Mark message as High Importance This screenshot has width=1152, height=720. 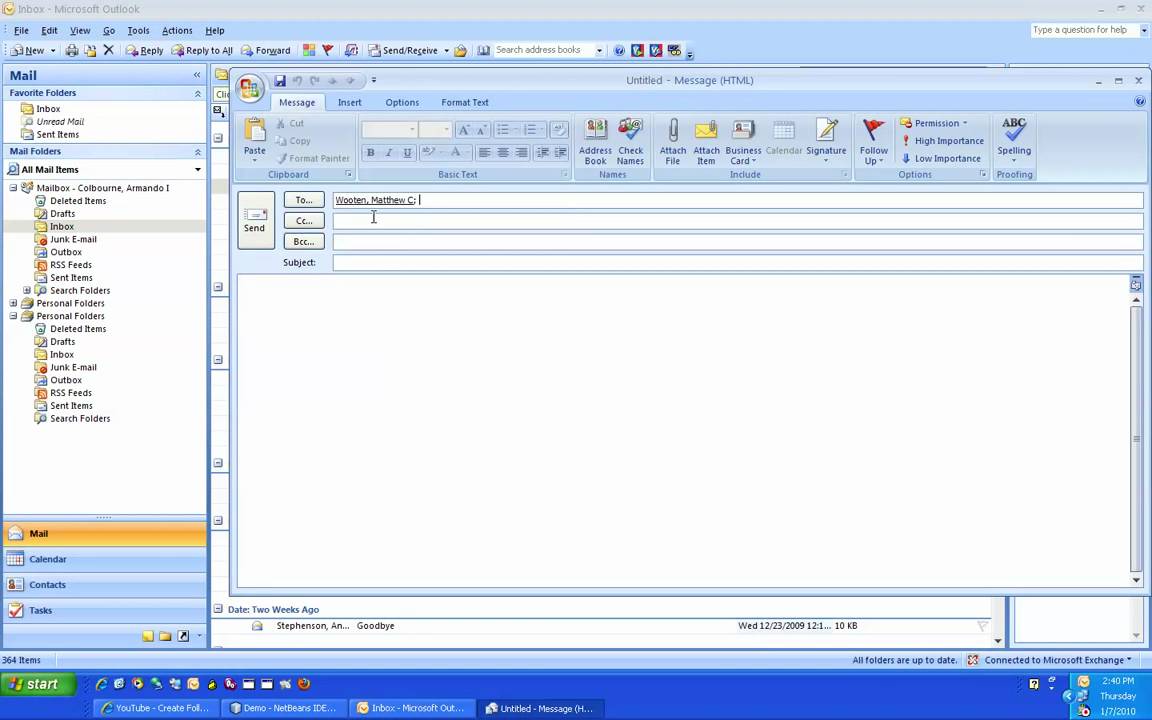pos(943,141)
